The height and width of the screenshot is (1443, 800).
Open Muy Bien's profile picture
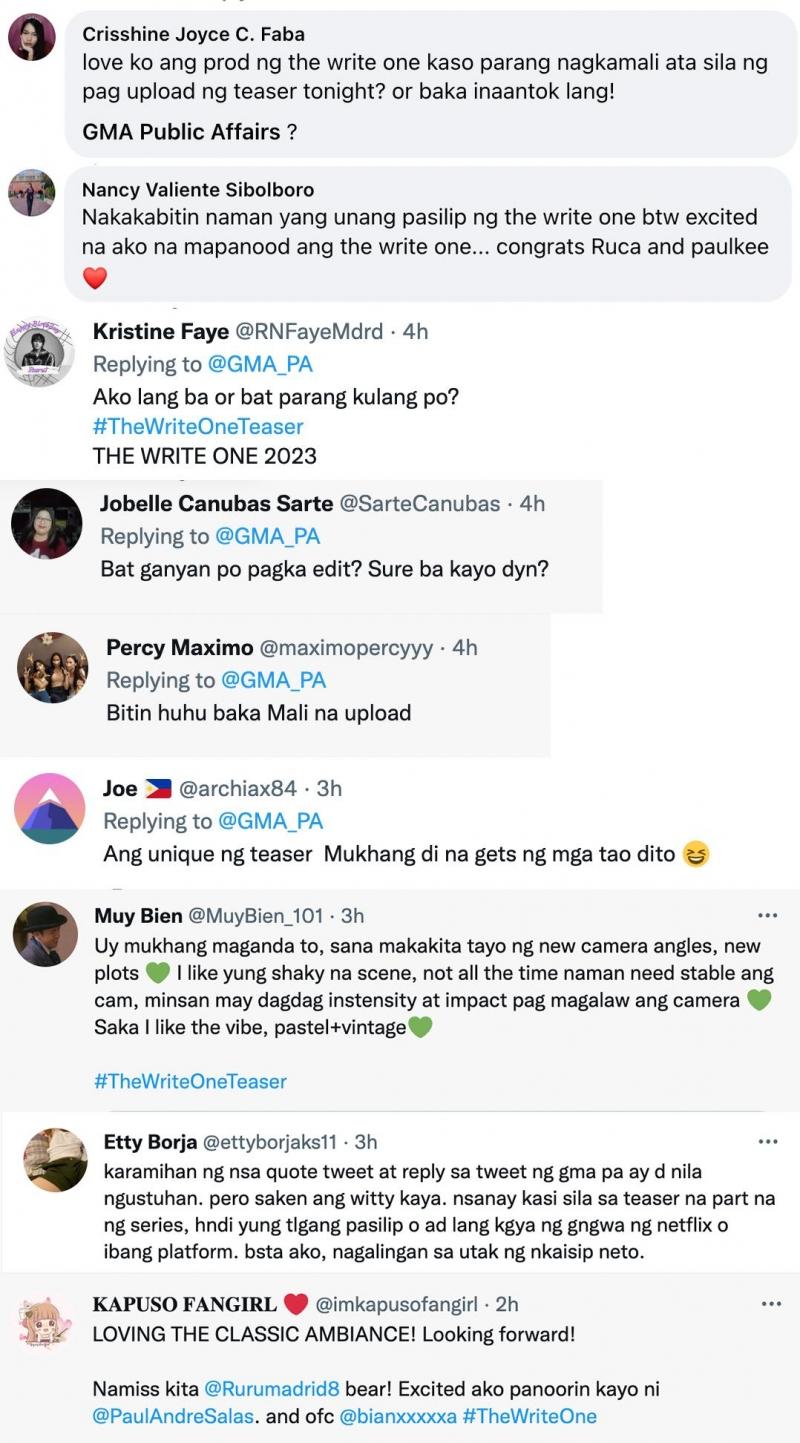[45, 934]
